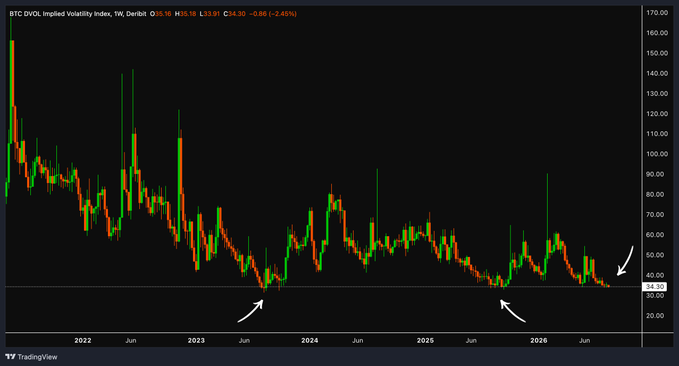Click the 80.00 price axis label
Viewport: 679px width, 366px height.
656,194
